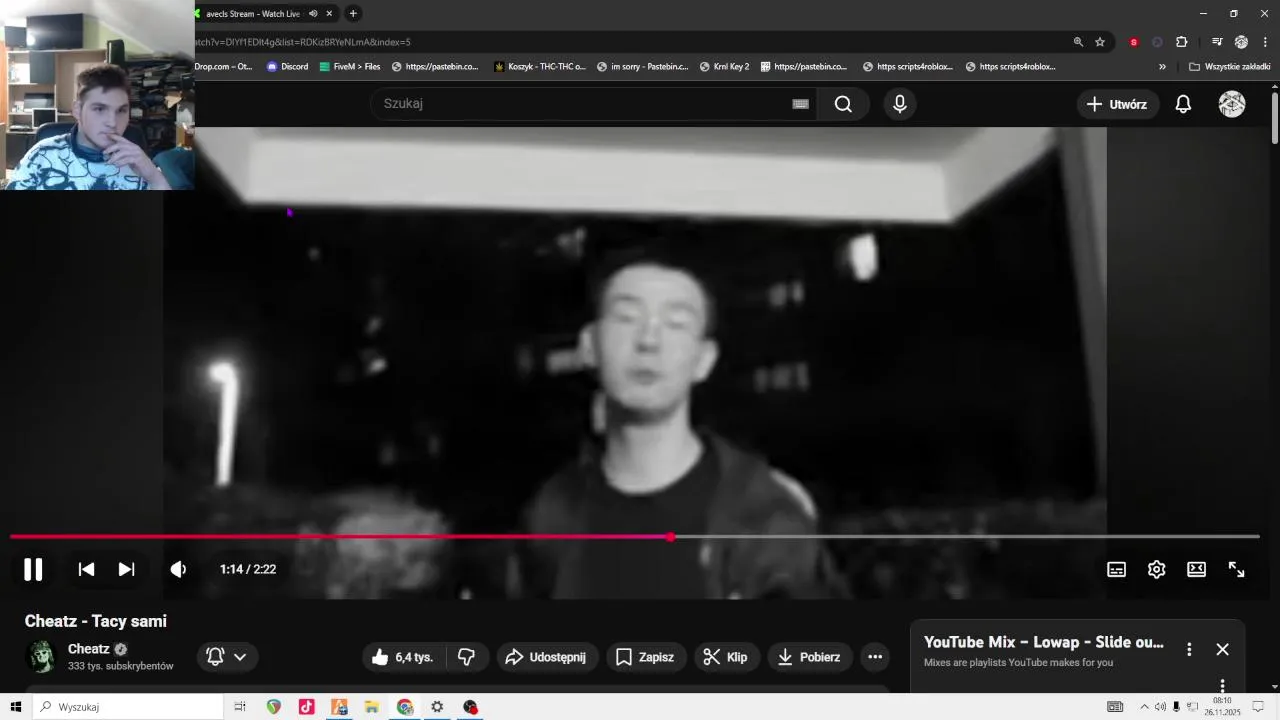Open the FiveM > Files bookmark

tap(350, 67)
